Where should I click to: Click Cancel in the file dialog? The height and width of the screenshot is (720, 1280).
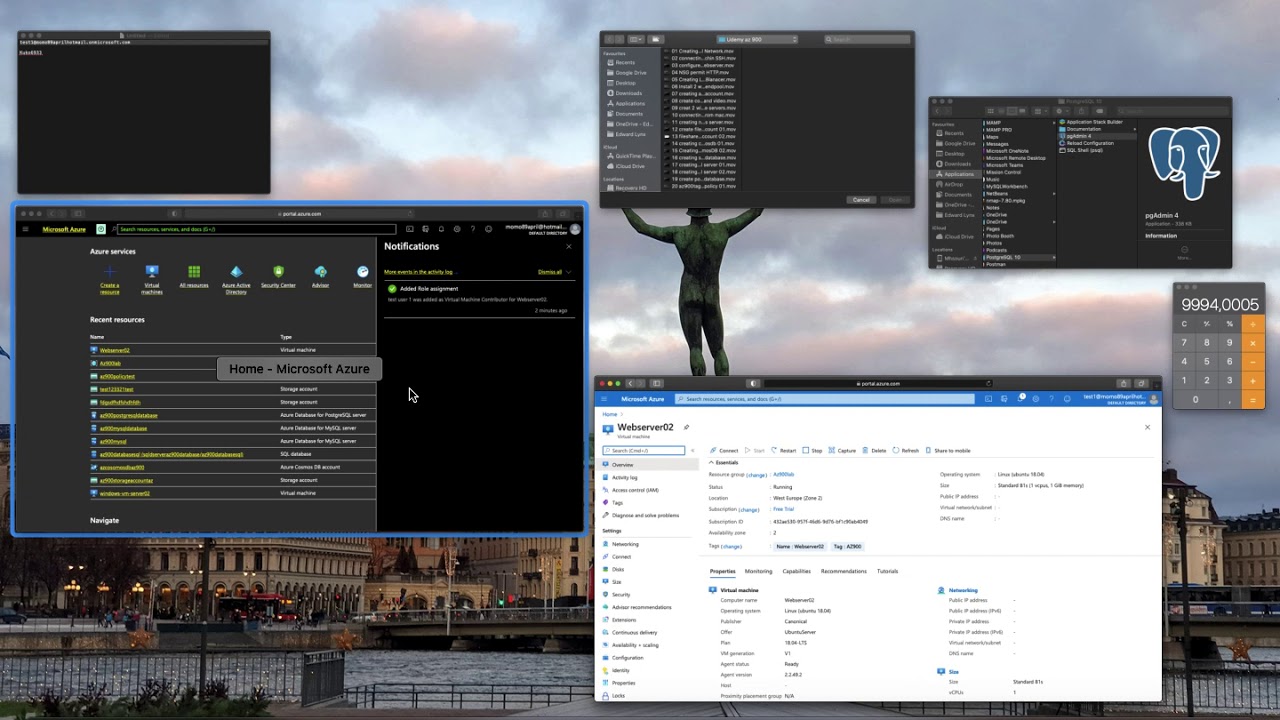pos(861,200)
